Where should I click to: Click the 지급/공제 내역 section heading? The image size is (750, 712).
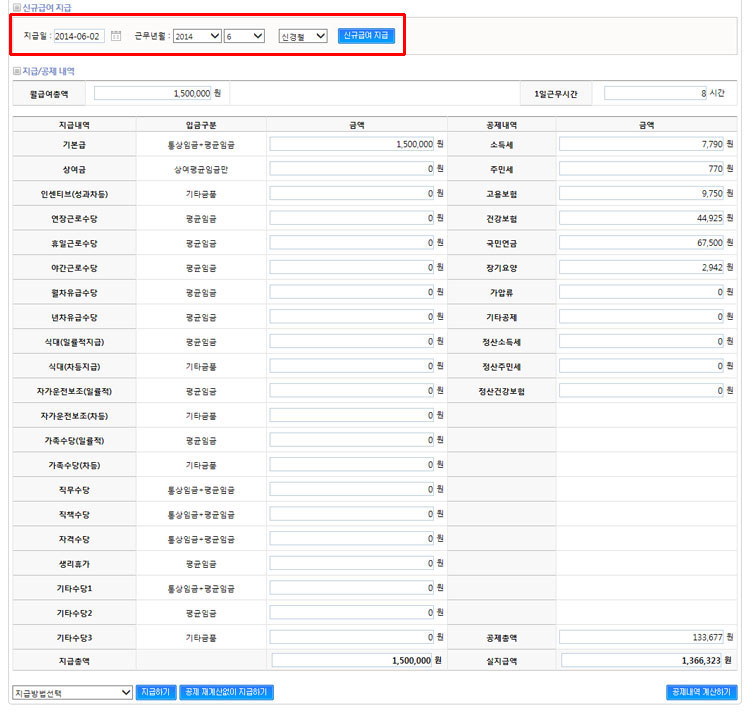[x=48, y=71]
